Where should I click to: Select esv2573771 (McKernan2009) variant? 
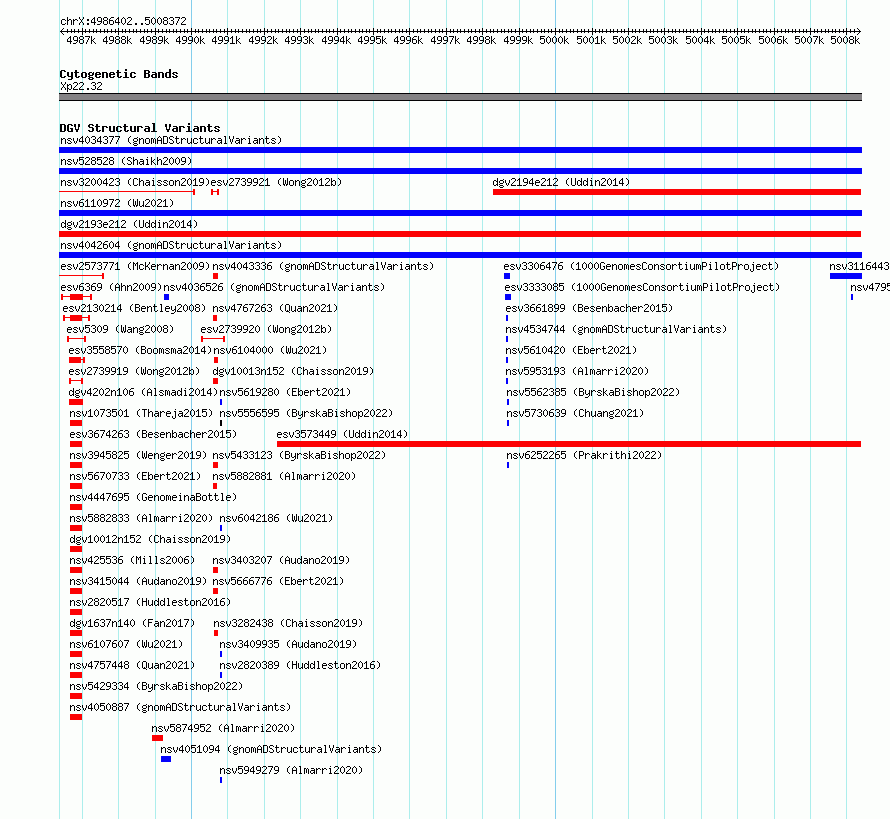coord(135,266)
